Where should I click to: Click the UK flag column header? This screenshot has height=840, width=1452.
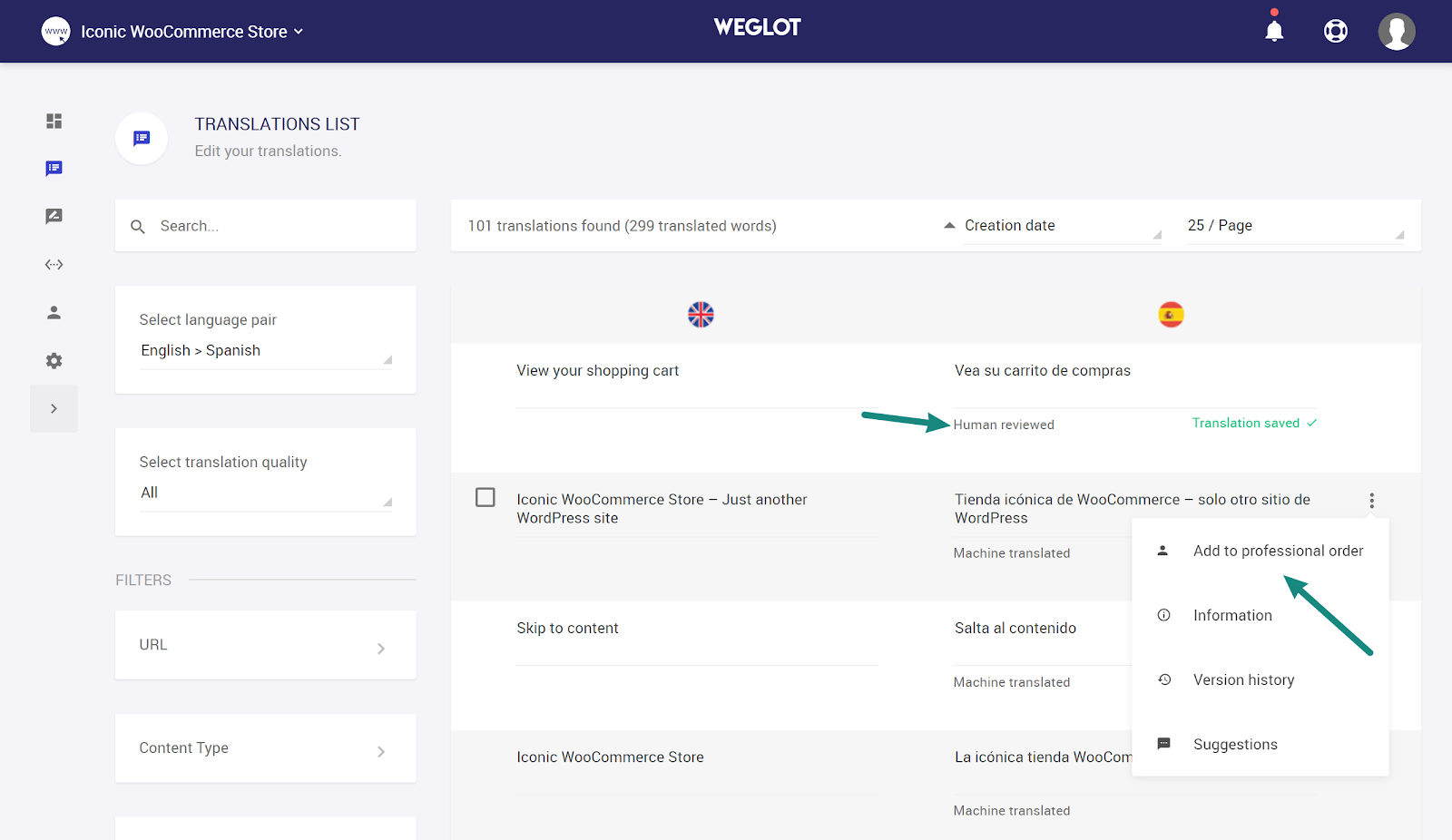[x=701, y=315]
